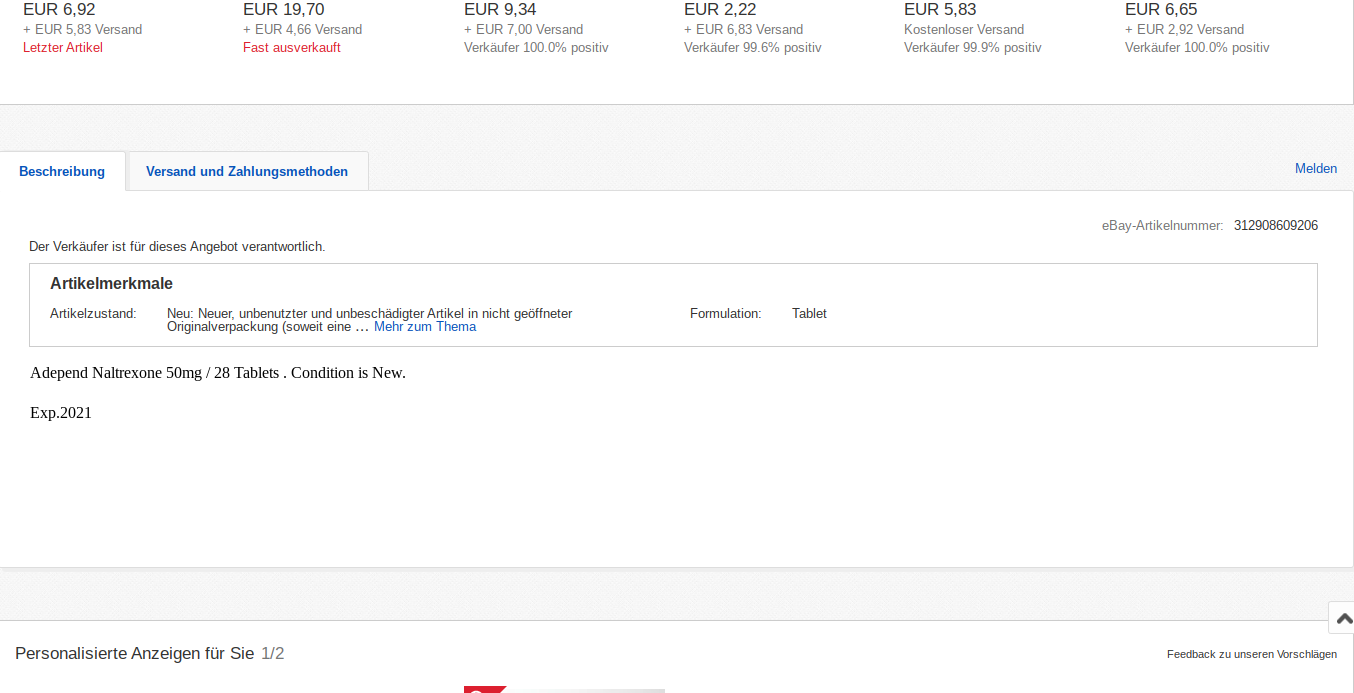Click the Adepend Naltrexone description text
Viewport: 1354px width, 693px height.
[217, 373]
